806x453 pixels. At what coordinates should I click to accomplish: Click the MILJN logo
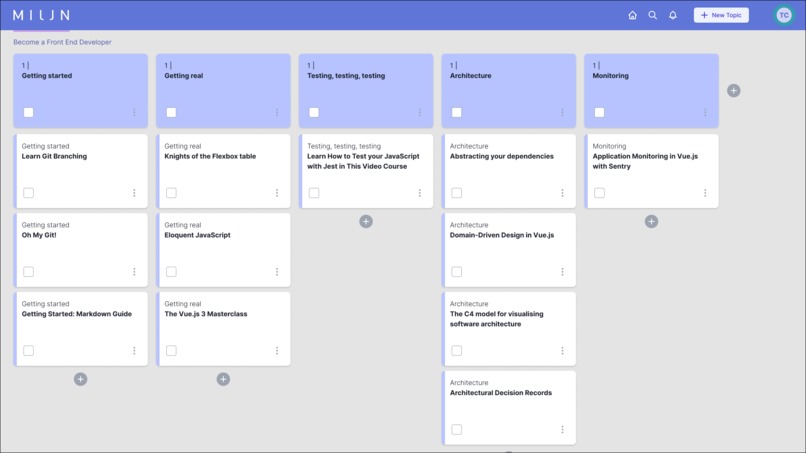click(41, 15)
